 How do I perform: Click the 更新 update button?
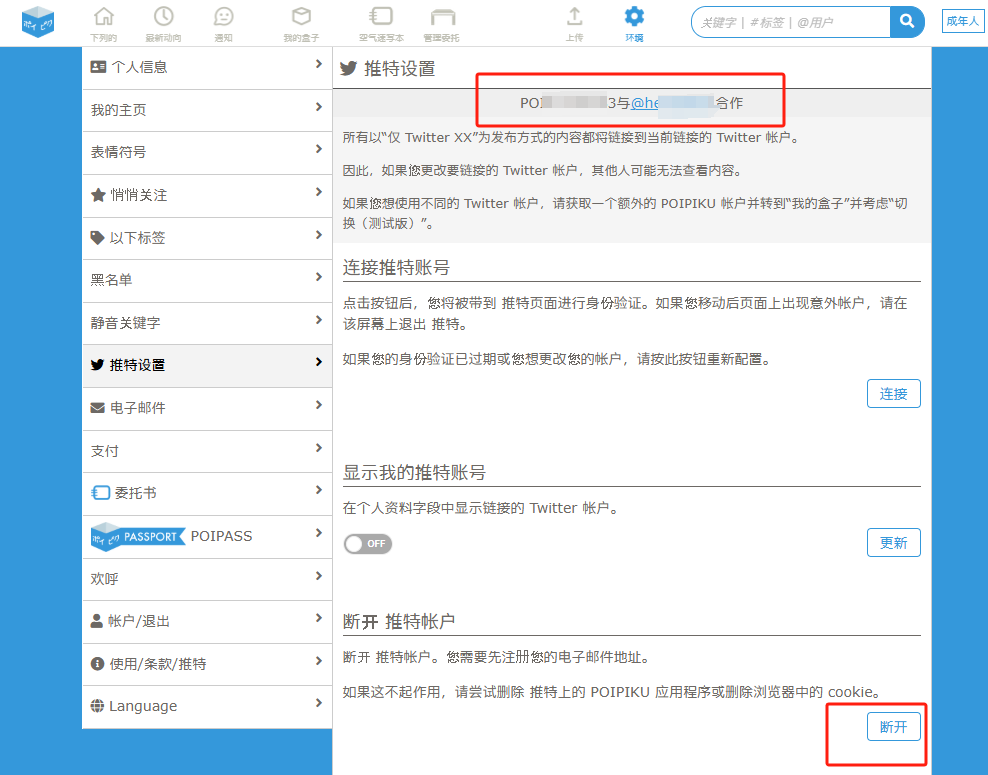893,542
